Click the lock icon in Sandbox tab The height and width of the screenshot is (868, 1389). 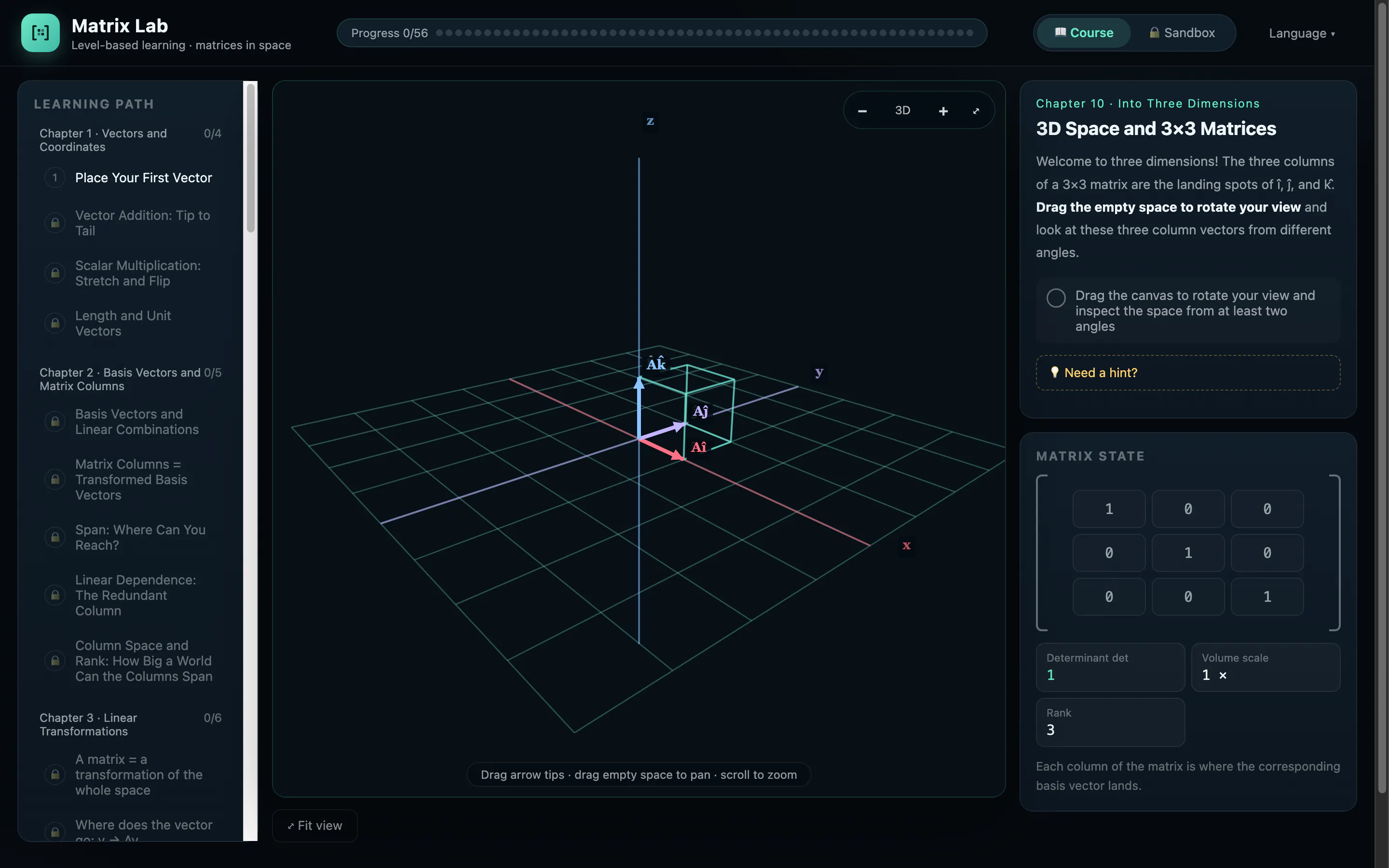[1154, 32]
